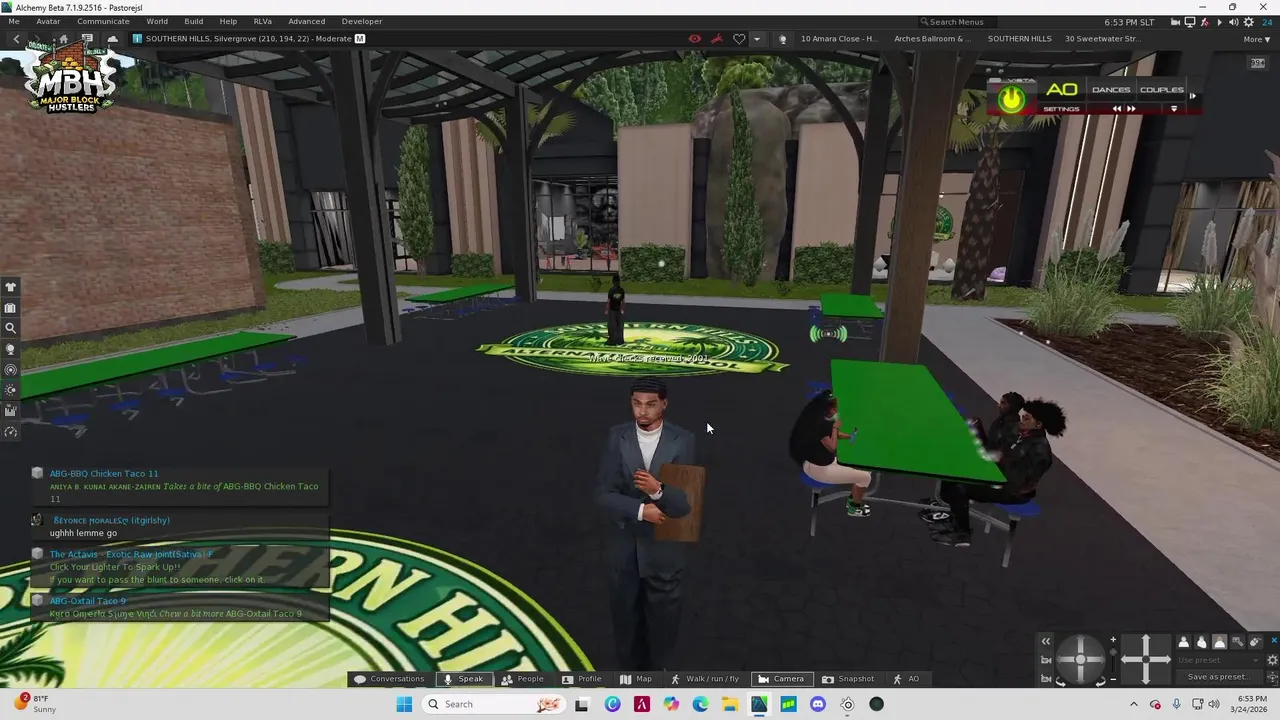Viewport: 1280px width, 720px height.
Task: Click the media play icon in status bar
Action: point(1219,22)
